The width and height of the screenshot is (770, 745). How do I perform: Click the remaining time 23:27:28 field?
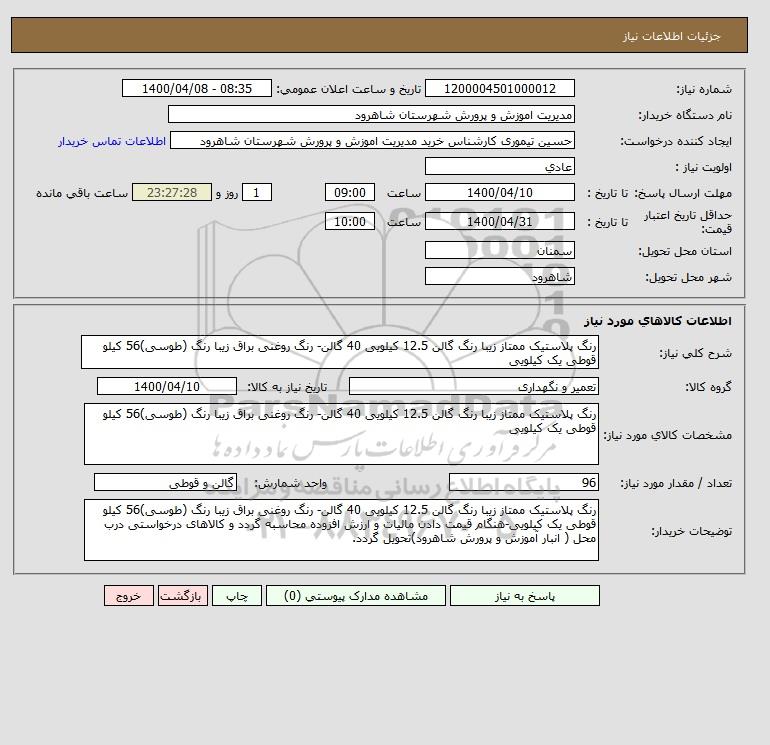click(x=172, y=193)
